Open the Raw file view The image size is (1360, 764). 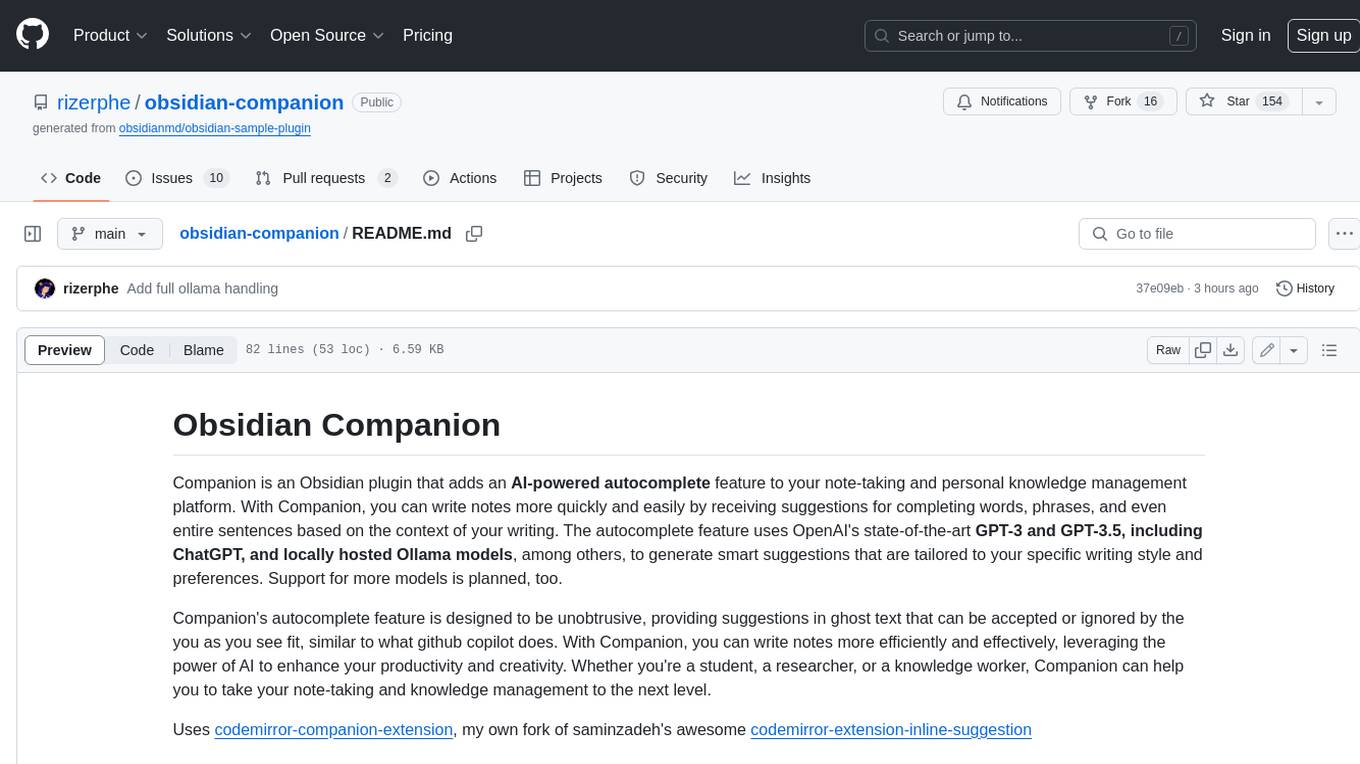coord(1168,350)
